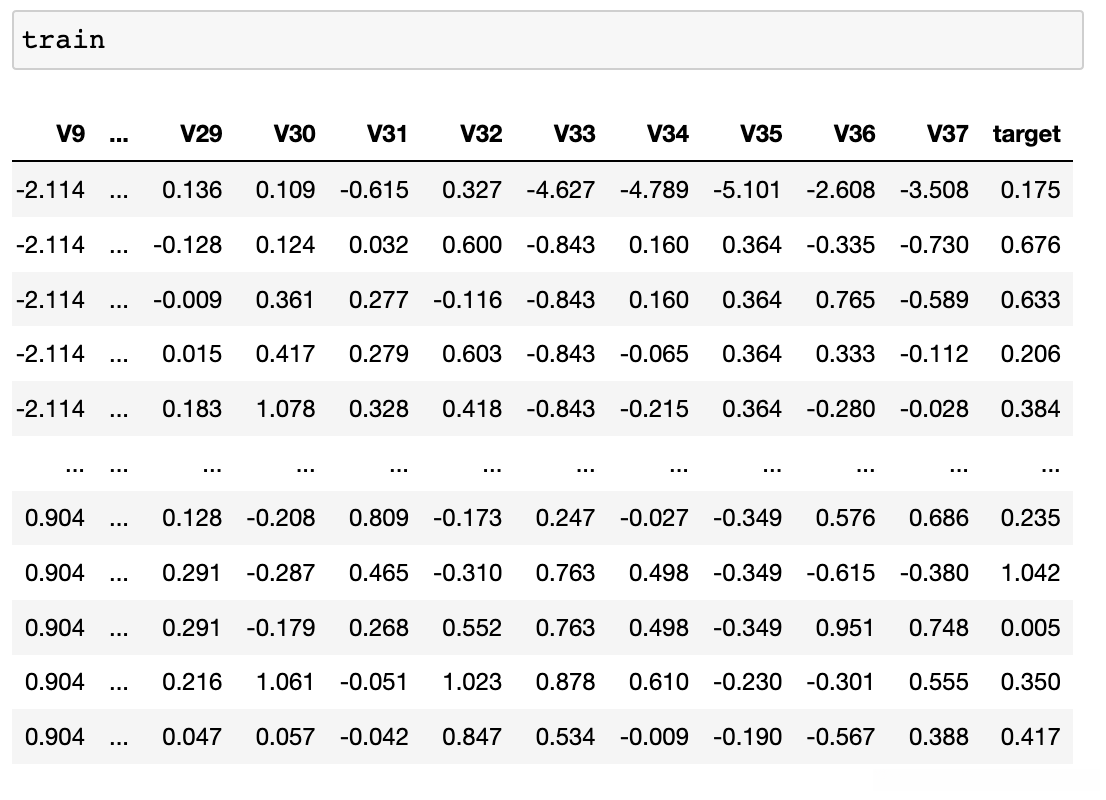Click the target column header
Screen dimensions: 1106x800
click(x=1026, y=134)
